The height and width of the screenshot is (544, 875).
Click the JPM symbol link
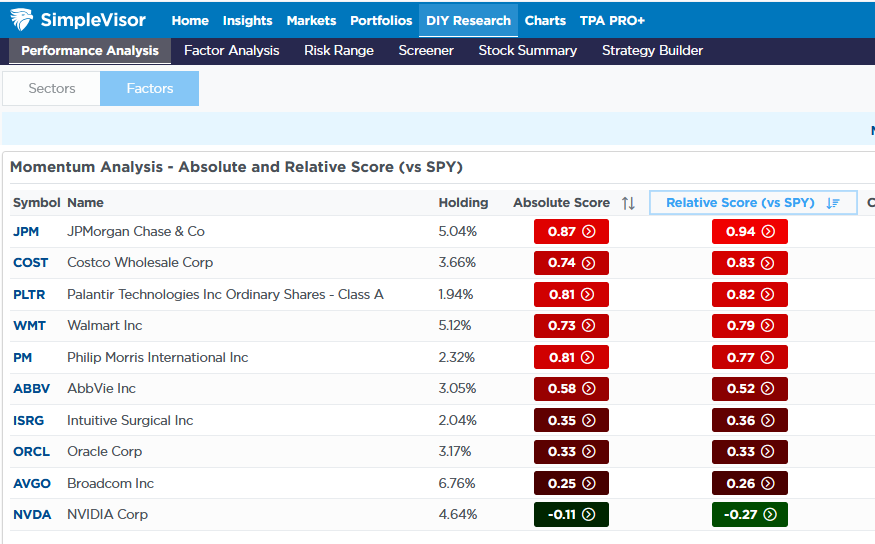point(26,232)
